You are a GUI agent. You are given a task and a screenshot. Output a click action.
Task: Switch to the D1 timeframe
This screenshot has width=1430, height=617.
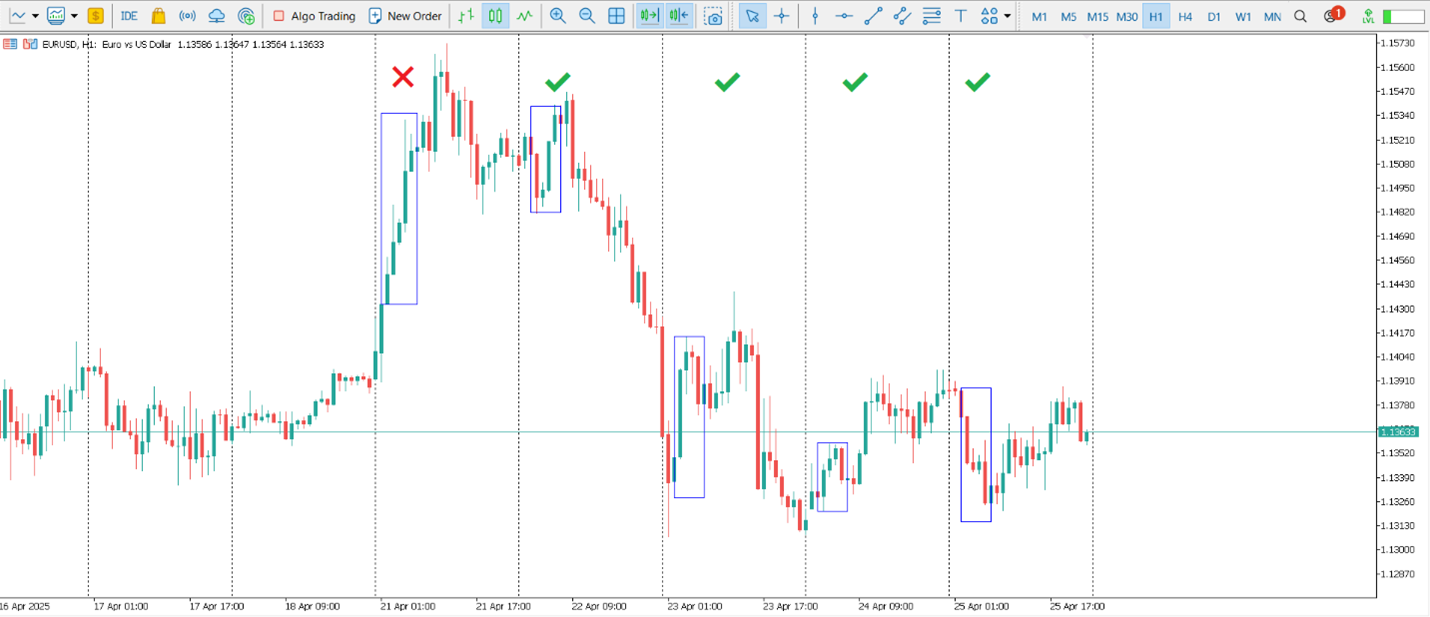[x=1213, y=16]
